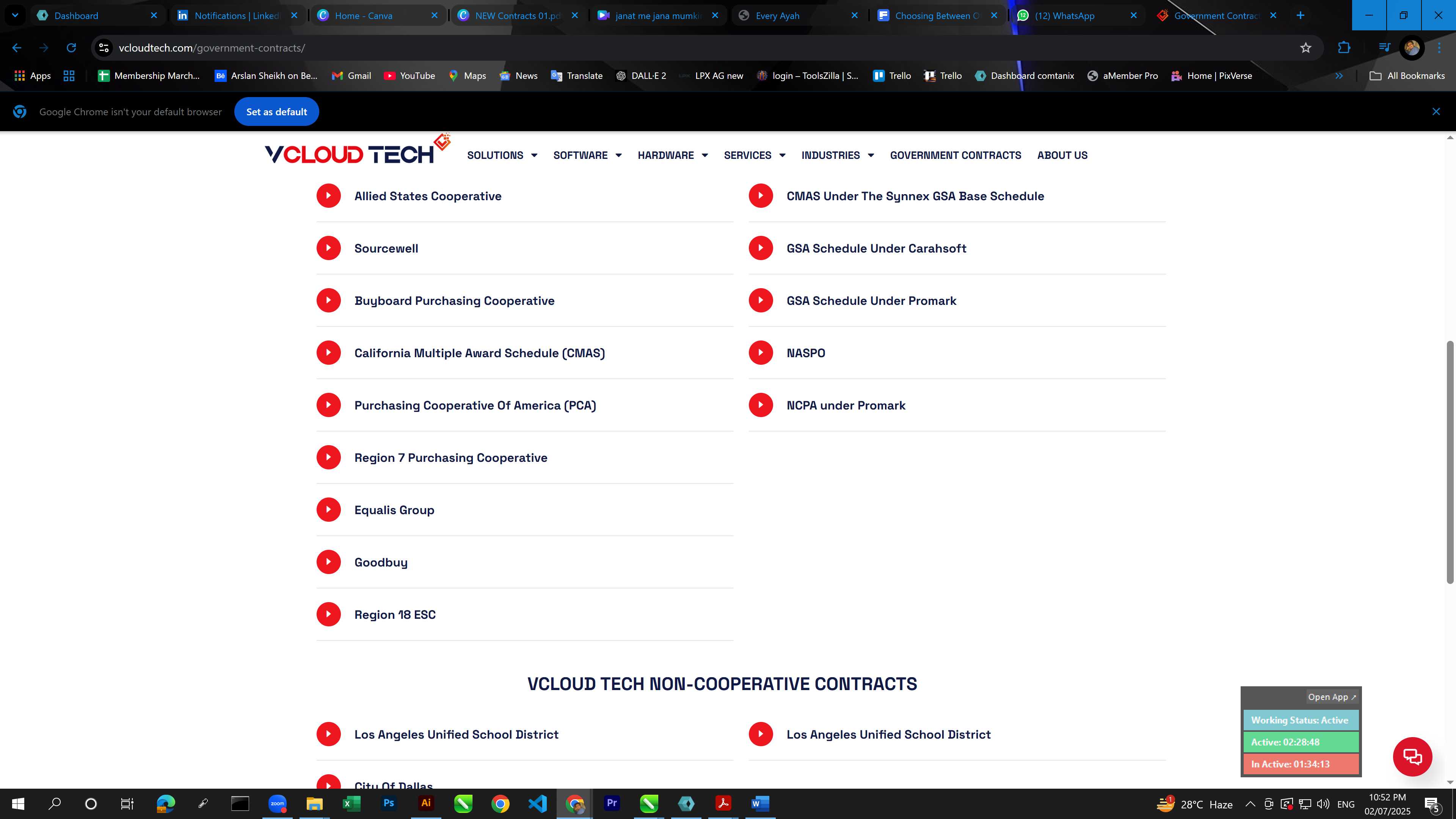1456x819 pixels.
Task: Open the Maps bookmark
Action: (x=467, y=76)
